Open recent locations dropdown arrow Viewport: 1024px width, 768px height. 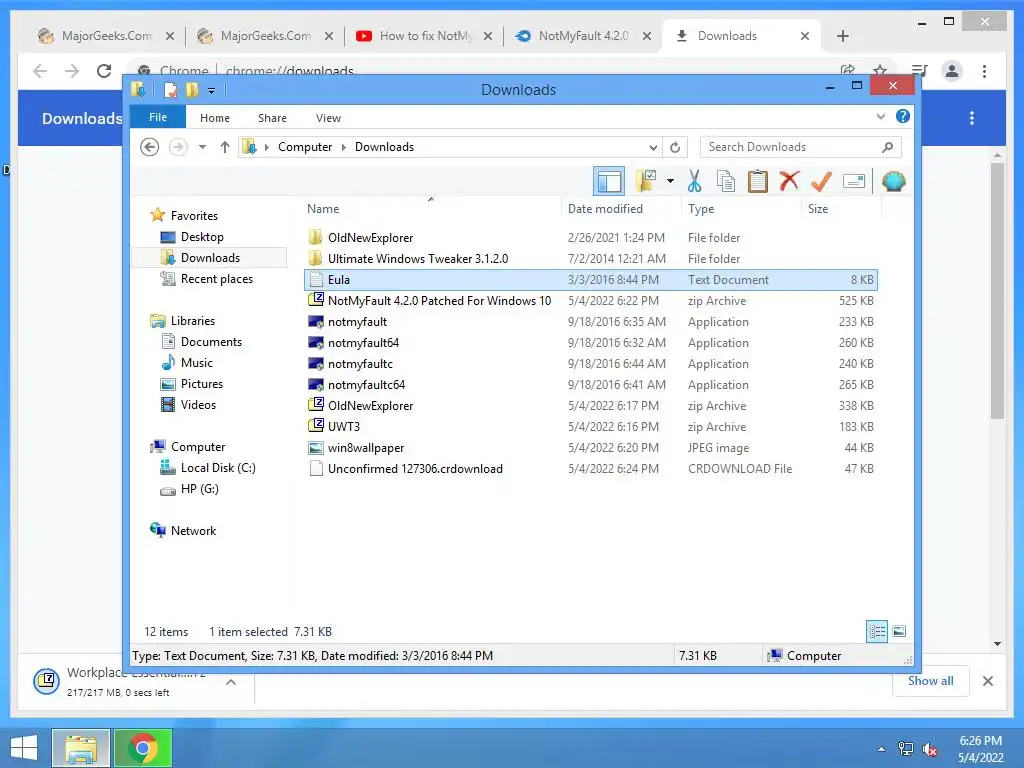point(202,147)
